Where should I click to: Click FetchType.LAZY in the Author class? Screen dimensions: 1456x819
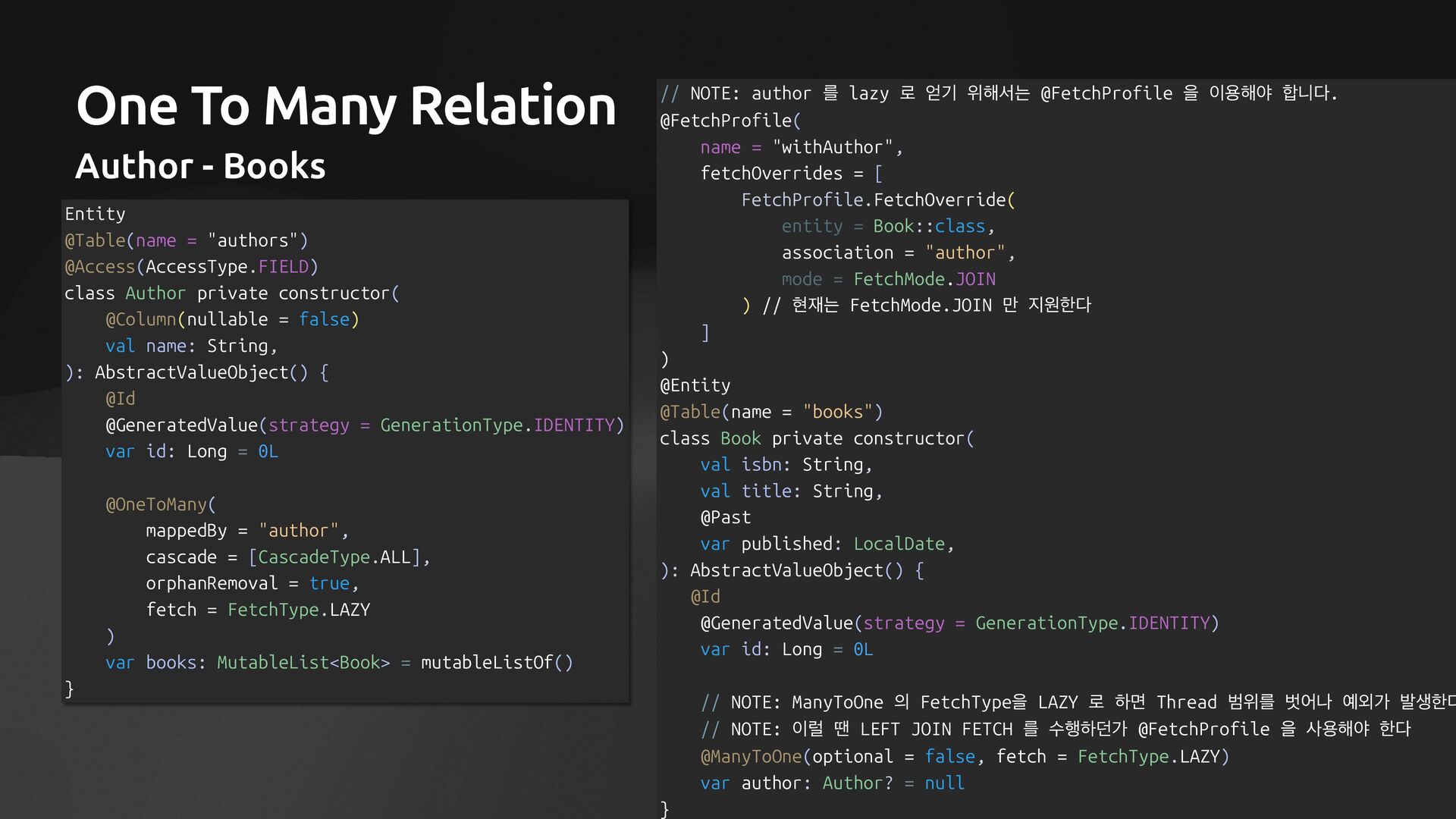(298, 610)
